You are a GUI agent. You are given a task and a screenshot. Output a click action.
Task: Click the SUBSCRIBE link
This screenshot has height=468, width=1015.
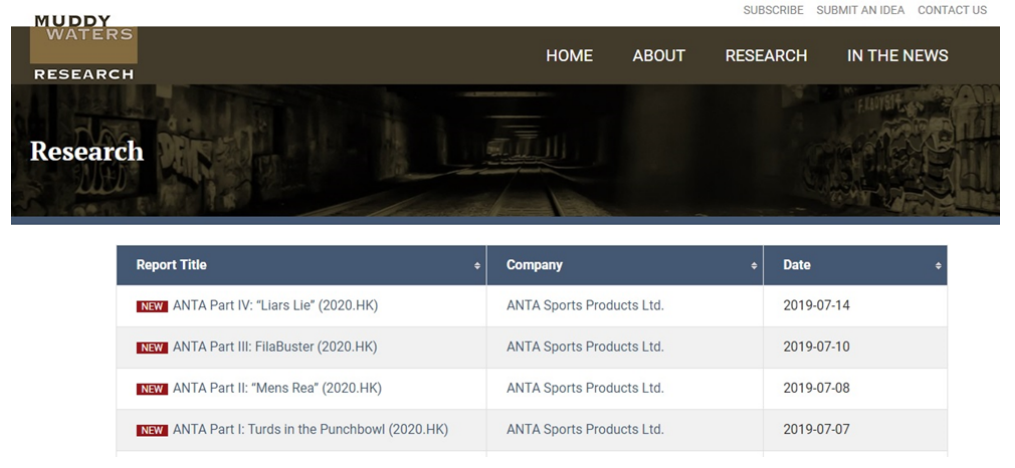tap(773, 10)
